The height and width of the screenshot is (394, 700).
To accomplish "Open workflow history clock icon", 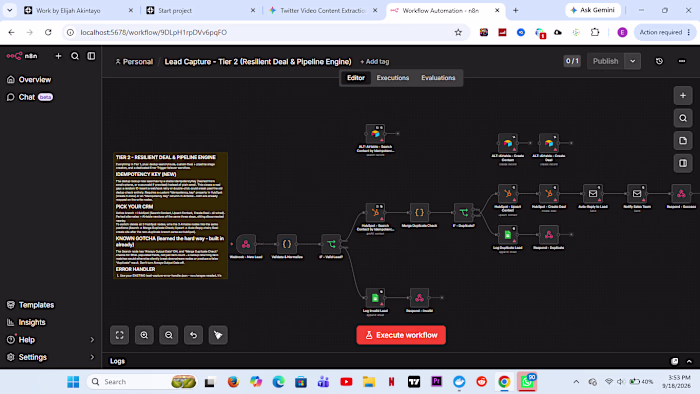I will (659, 61).
